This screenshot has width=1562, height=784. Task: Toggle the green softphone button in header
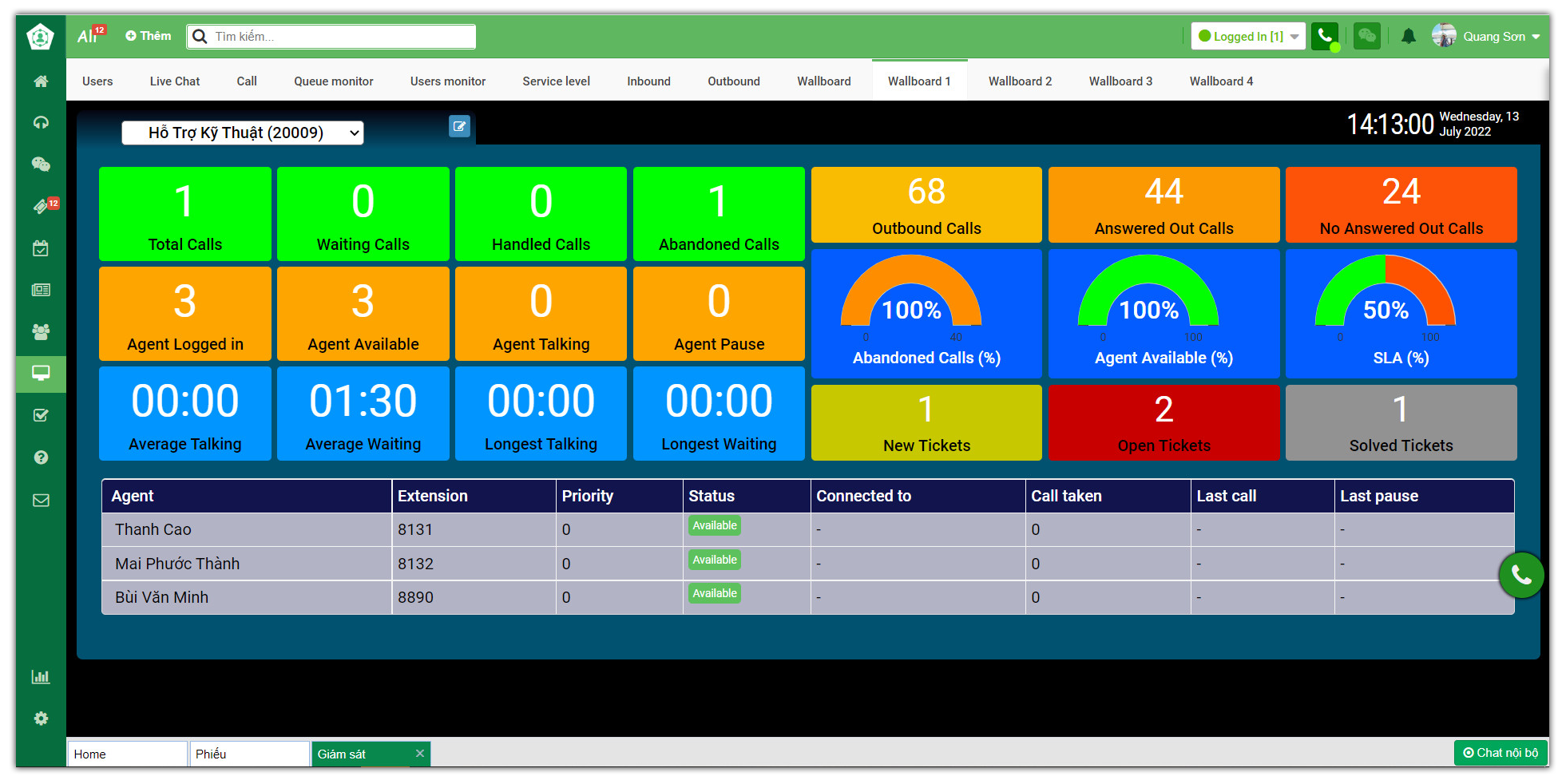coord(1325,36)
